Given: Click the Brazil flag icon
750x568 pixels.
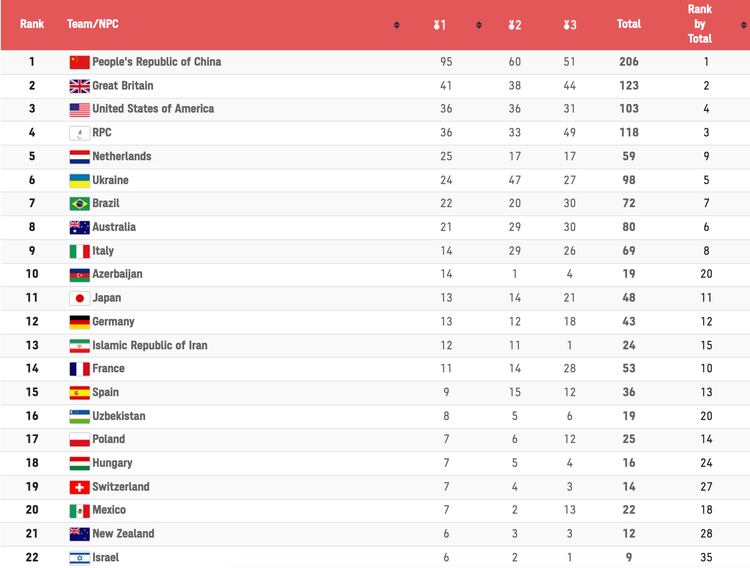Looking at the screenshot, I should (x=79, y=204).
